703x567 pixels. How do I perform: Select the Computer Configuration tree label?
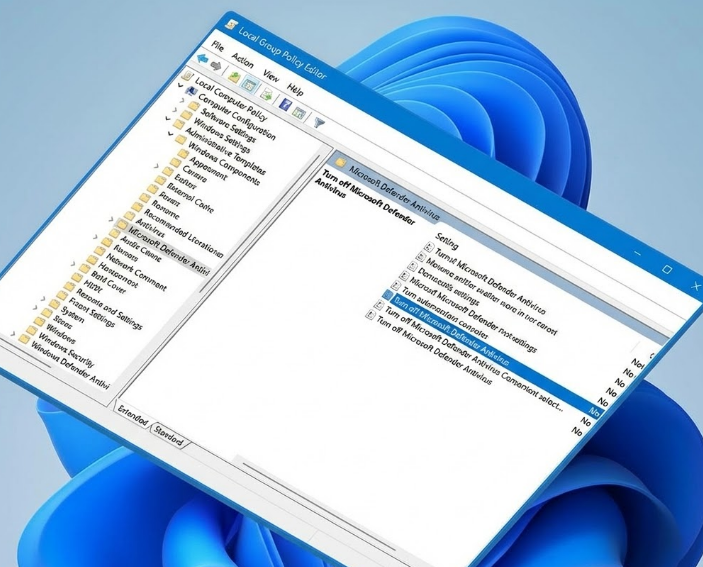pyautogui.click(x=237, y=117)
